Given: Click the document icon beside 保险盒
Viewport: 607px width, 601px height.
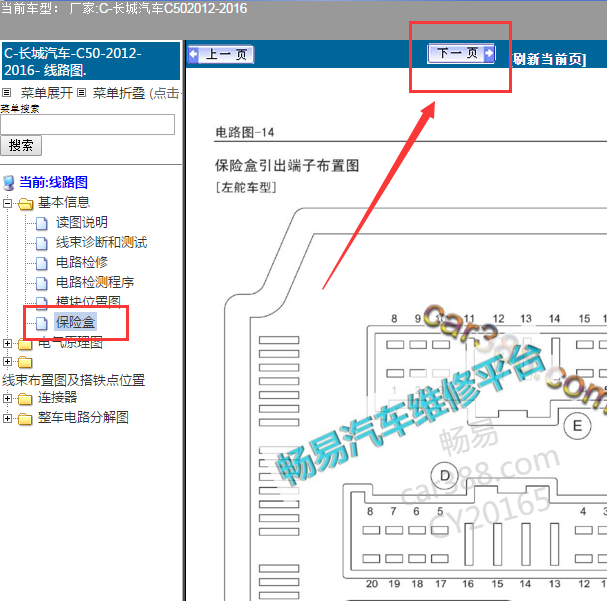Looking at the screenshot, I should [x=42, y=323].
